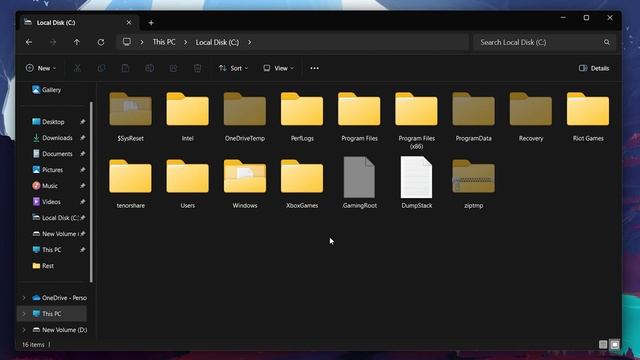Click the navigation pane scrollbar
The height and width of the screenshot is (360, 640).
pyautogui.click(x=91, y=192)
